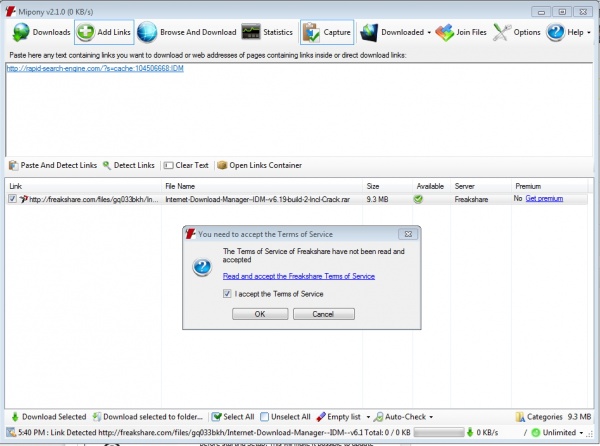The height and width of the screenshot is (446, 600).
Task: Open the Statistics monitor icon
Action: pos(251,32)
